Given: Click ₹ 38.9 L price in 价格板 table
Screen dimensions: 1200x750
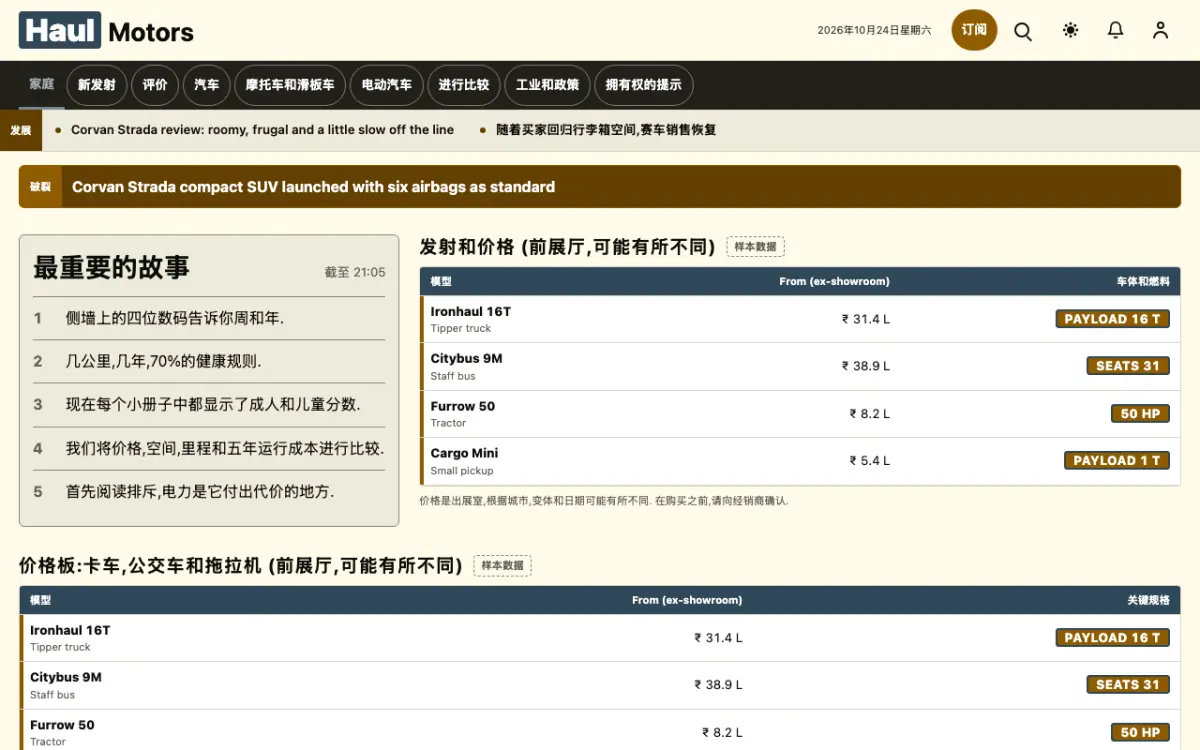Looking at the screenshot, I should coord(719,685).
